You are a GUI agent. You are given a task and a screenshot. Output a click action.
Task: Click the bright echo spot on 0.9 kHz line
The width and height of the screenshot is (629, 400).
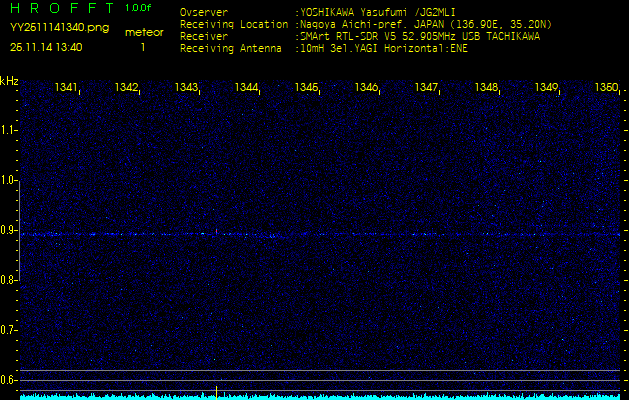pyautogui.click(x=215, y=233)
